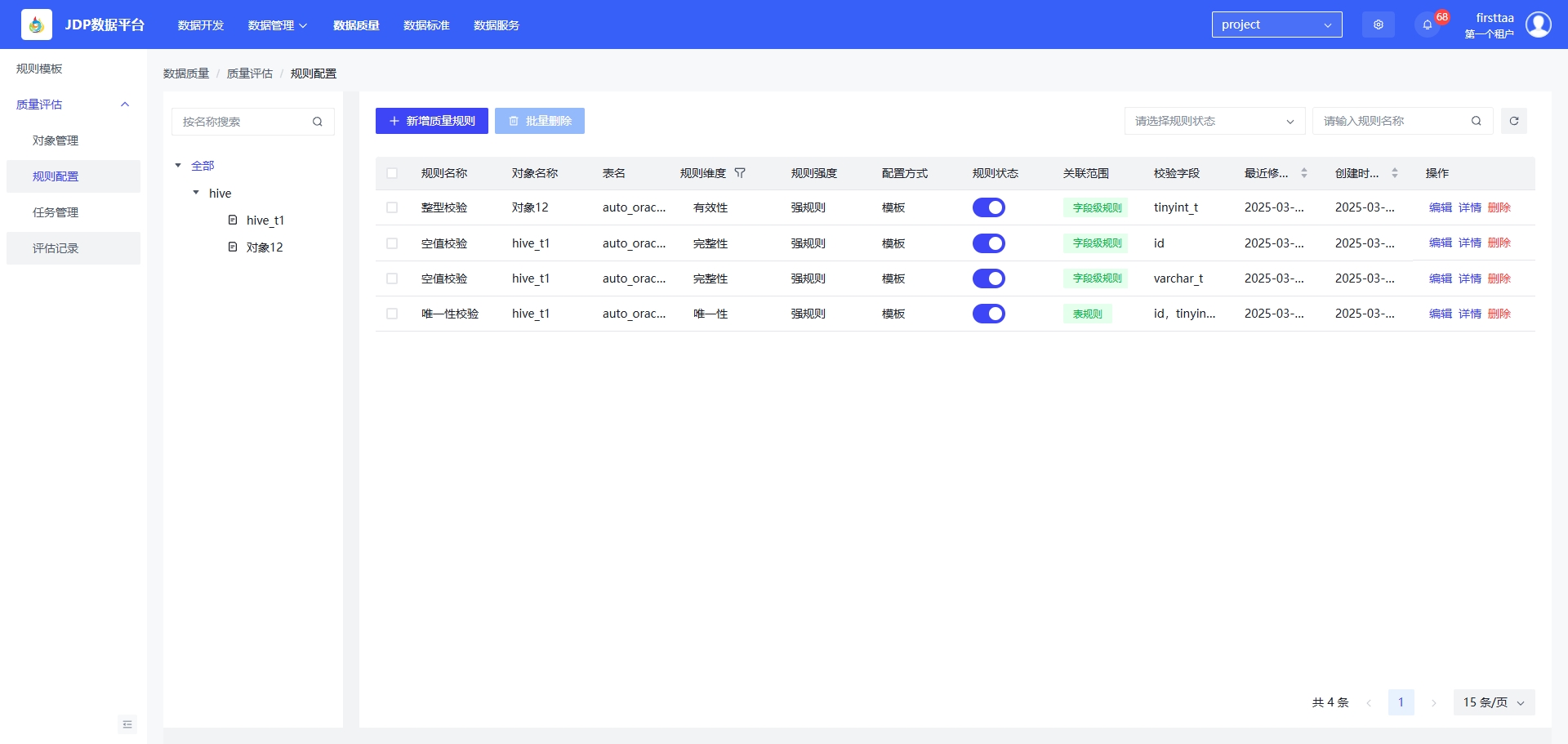Select the 全部 tree root label
1568x744 pixels.
203,166
